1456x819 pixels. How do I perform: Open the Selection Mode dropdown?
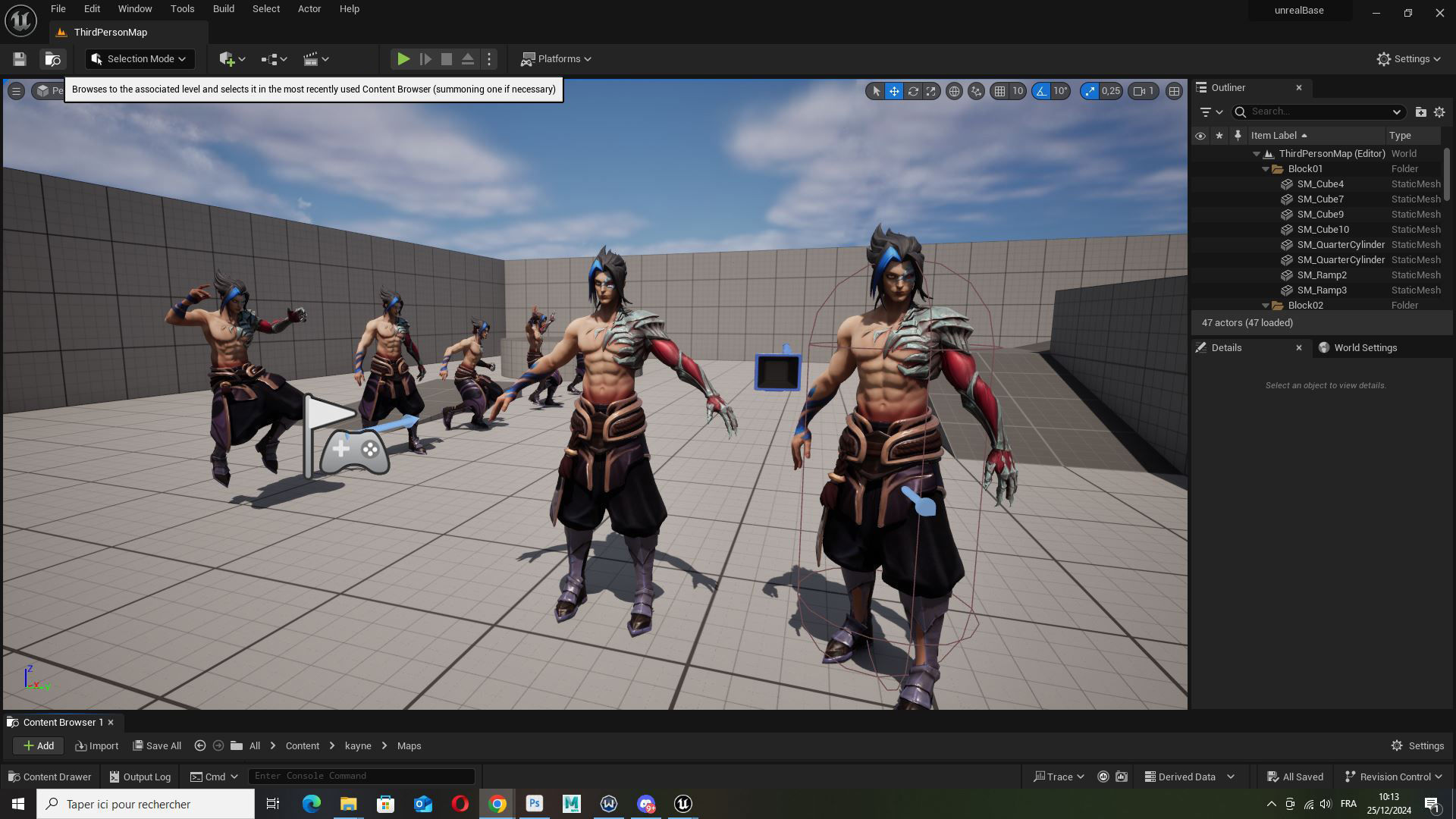pos(140,59)
